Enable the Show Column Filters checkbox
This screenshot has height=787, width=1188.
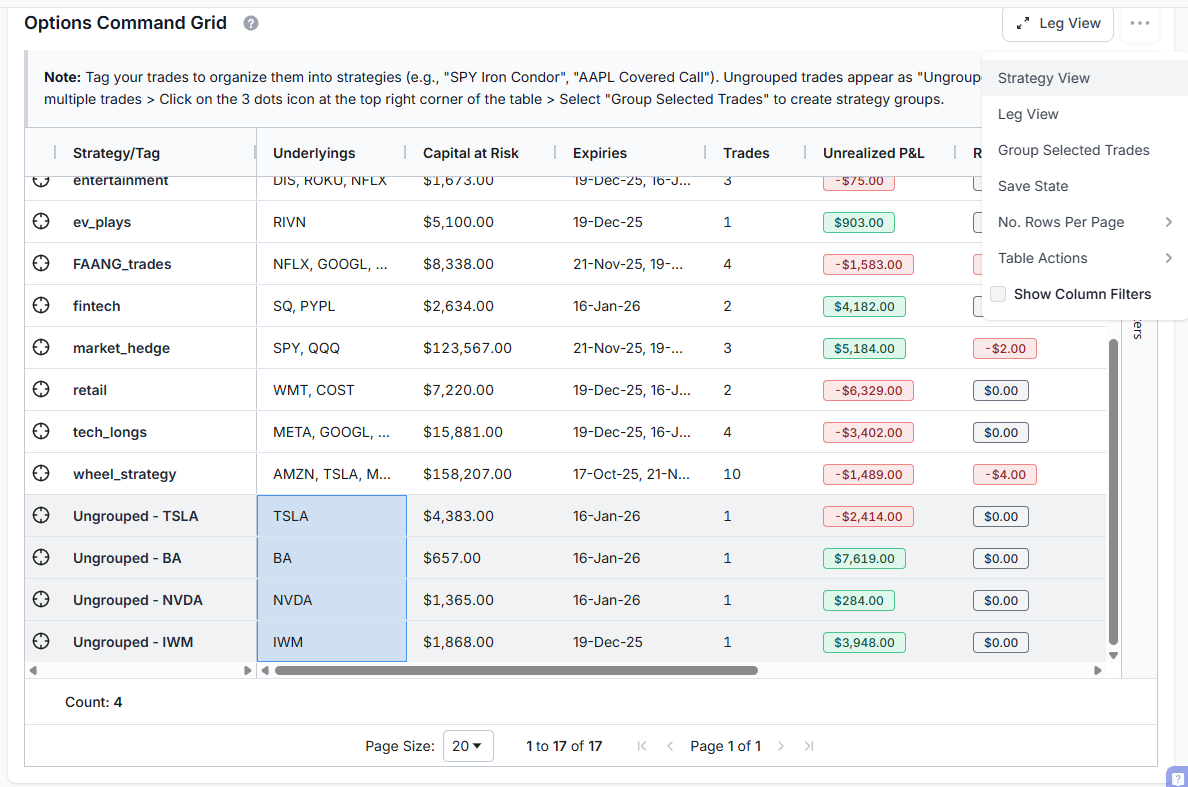click(998, 294)
